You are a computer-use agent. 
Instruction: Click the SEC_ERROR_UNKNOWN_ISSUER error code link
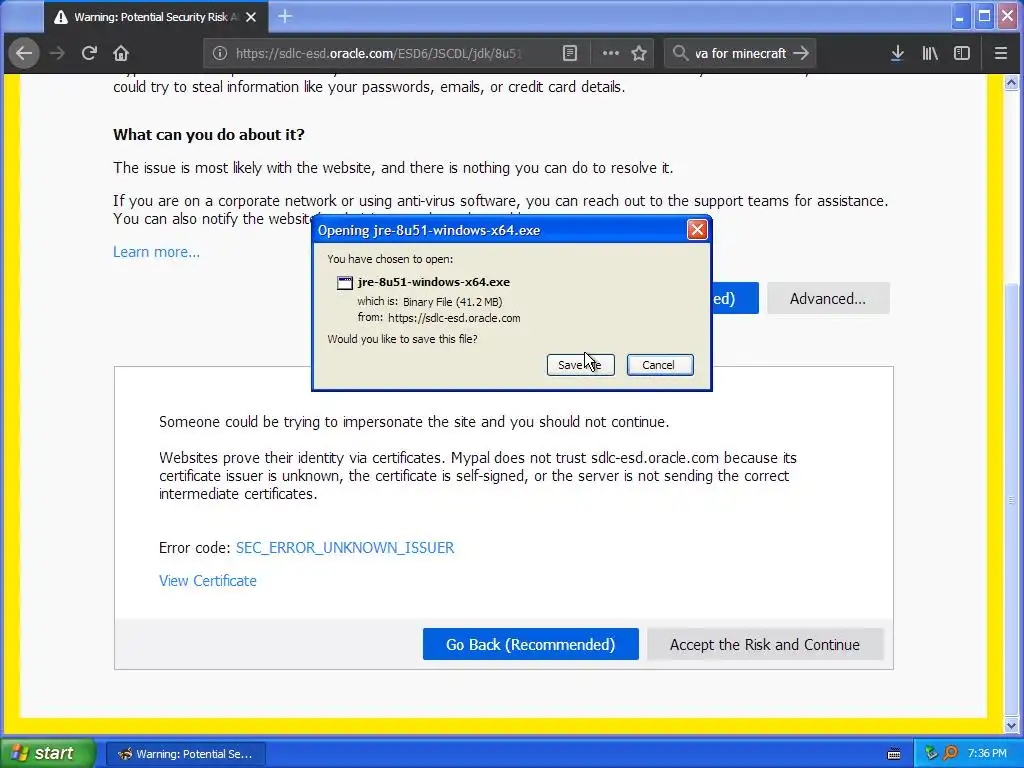[345, 547]
